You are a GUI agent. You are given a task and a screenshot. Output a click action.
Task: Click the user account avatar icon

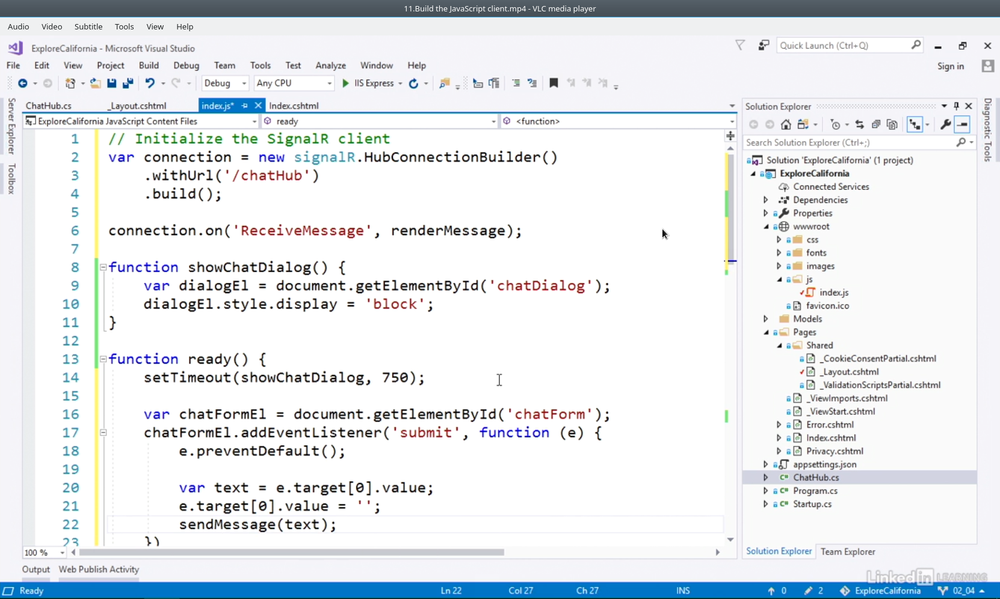pos(988,66)
